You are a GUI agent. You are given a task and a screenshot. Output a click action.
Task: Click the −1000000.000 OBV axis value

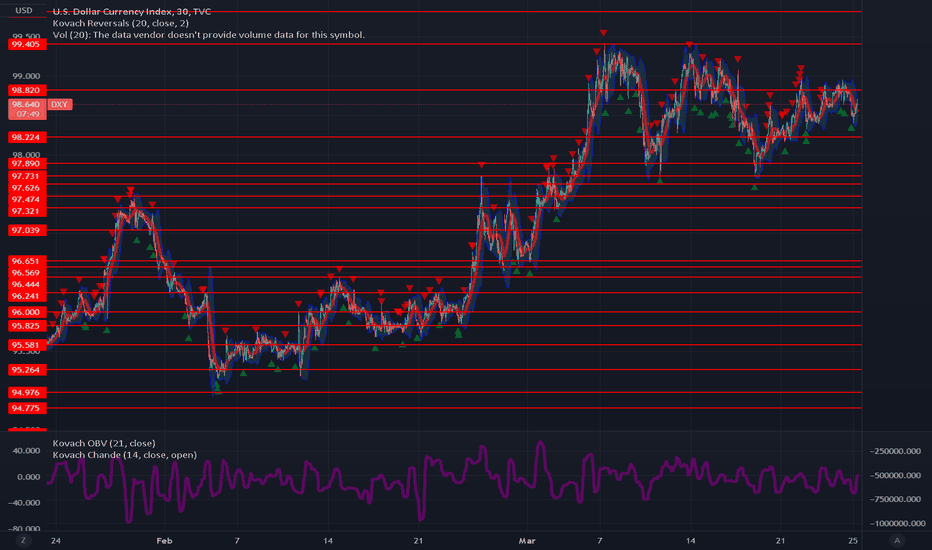click(x=898, y=524)
